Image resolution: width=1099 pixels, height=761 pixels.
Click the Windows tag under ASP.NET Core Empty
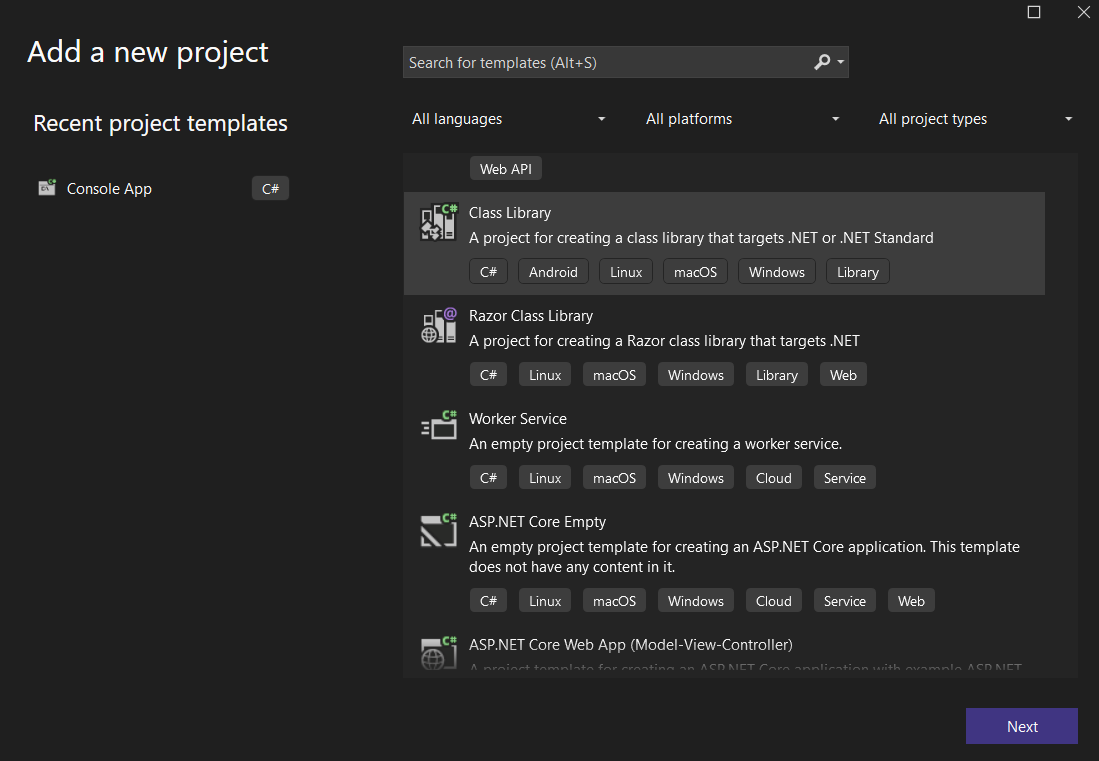click(x=695, y=601)
